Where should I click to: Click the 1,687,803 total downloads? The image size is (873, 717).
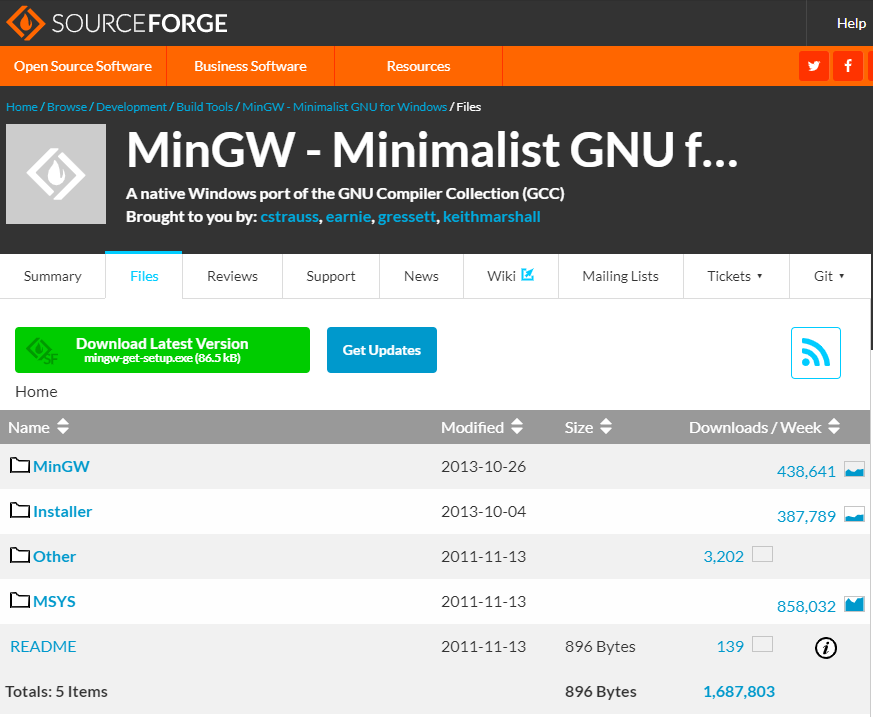coord(739,691)
